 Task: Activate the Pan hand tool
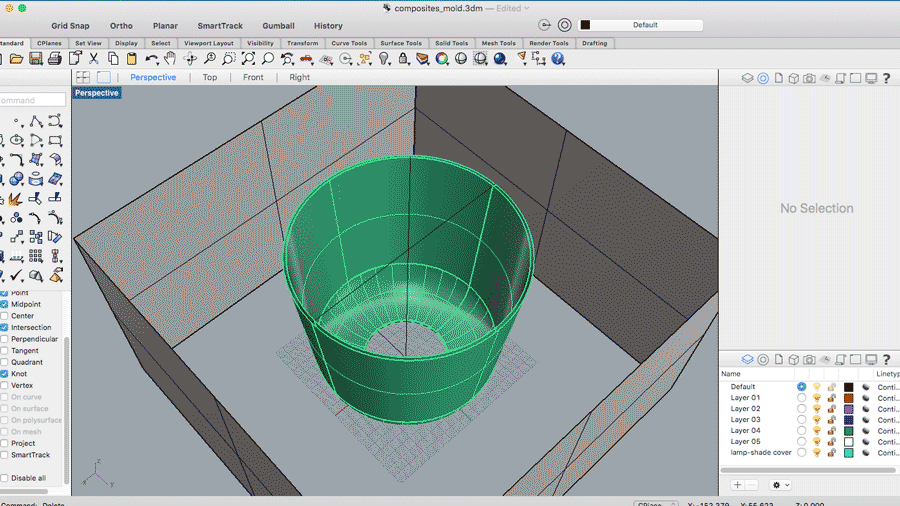click(x=170, y=59)
